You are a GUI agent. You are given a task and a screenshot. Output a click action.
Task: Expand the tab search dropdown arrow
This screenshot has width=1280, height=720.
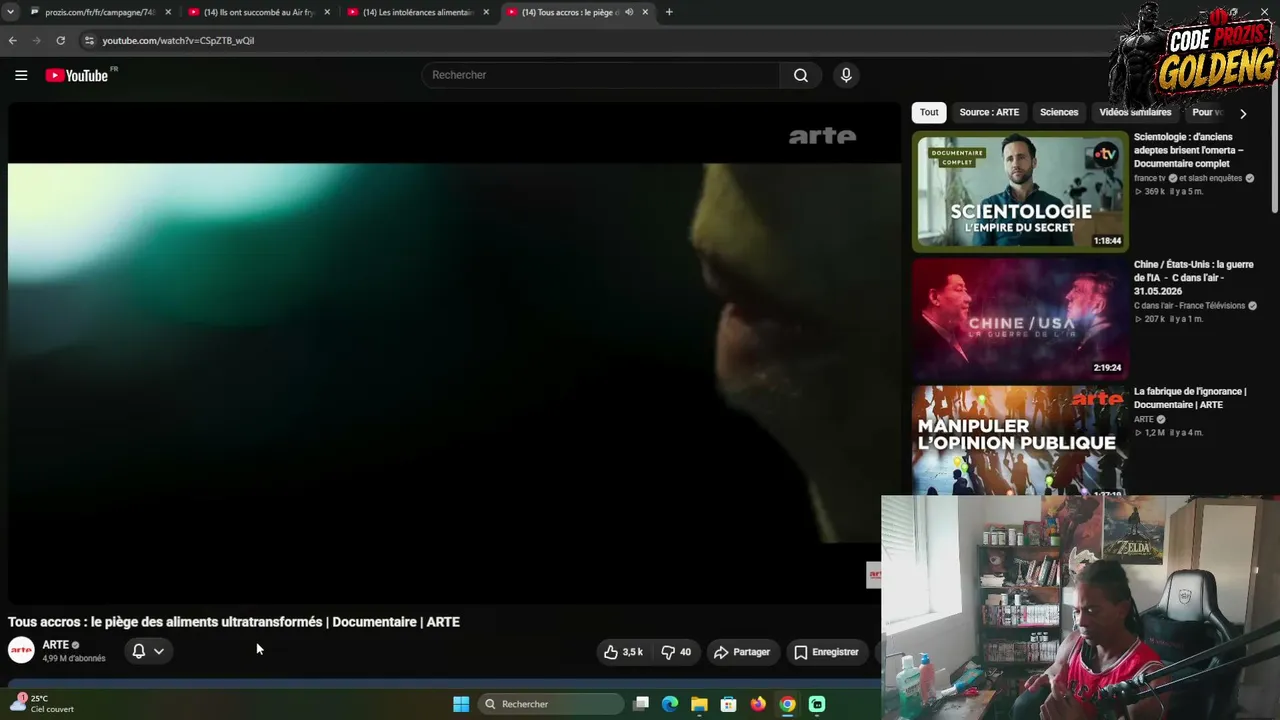[x=13, y=12]
